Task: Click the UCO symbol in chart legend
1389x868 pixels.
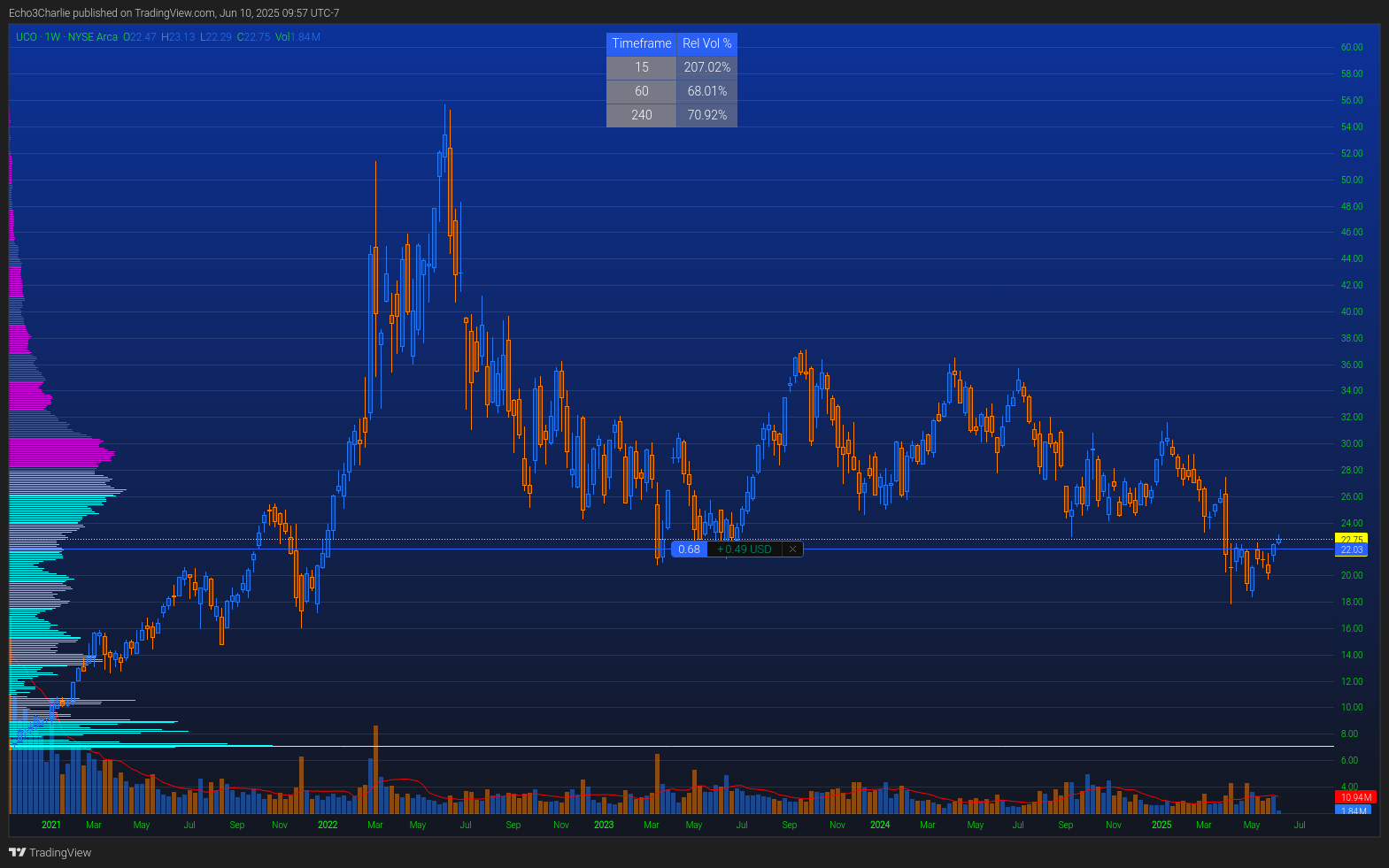Action: (27, 37)
